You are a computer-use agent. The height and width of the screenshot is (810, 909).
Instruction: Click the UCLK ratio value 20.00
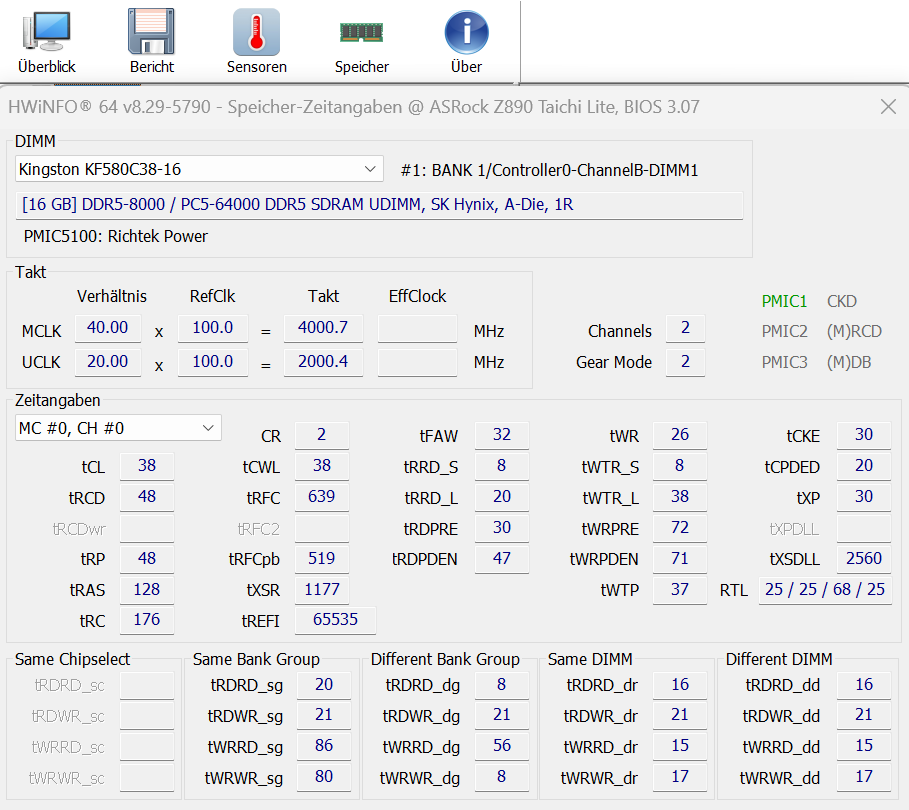click(107, 362)
